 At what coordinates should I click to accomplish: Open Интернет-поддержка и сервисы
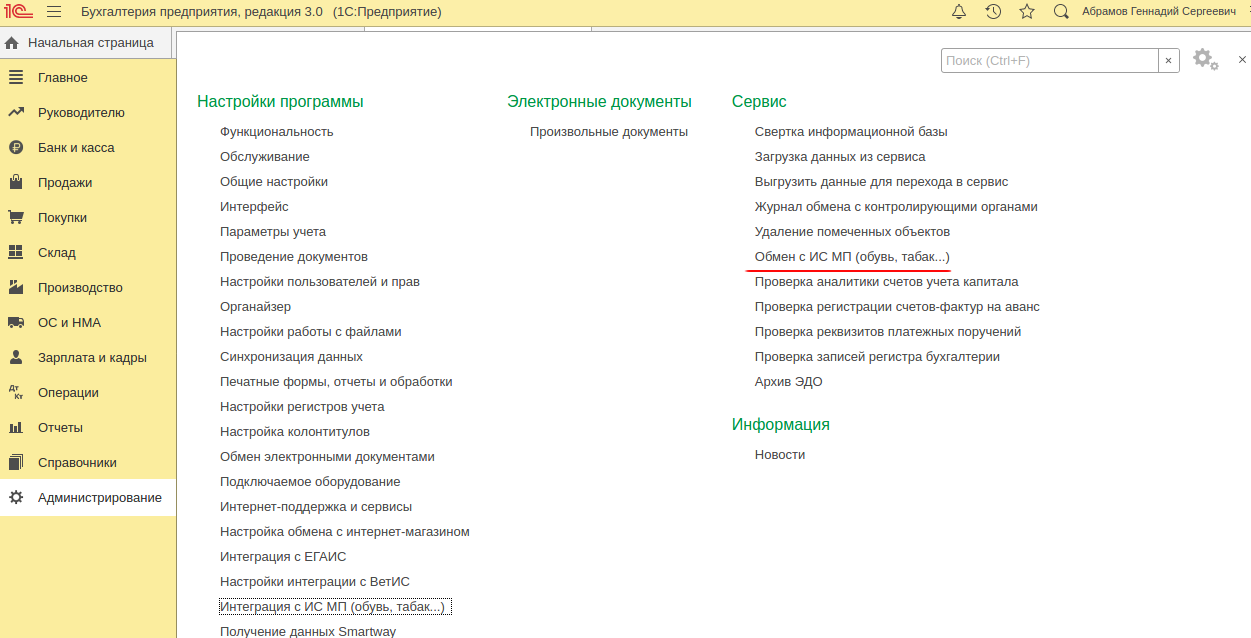(x=316, y=506)
